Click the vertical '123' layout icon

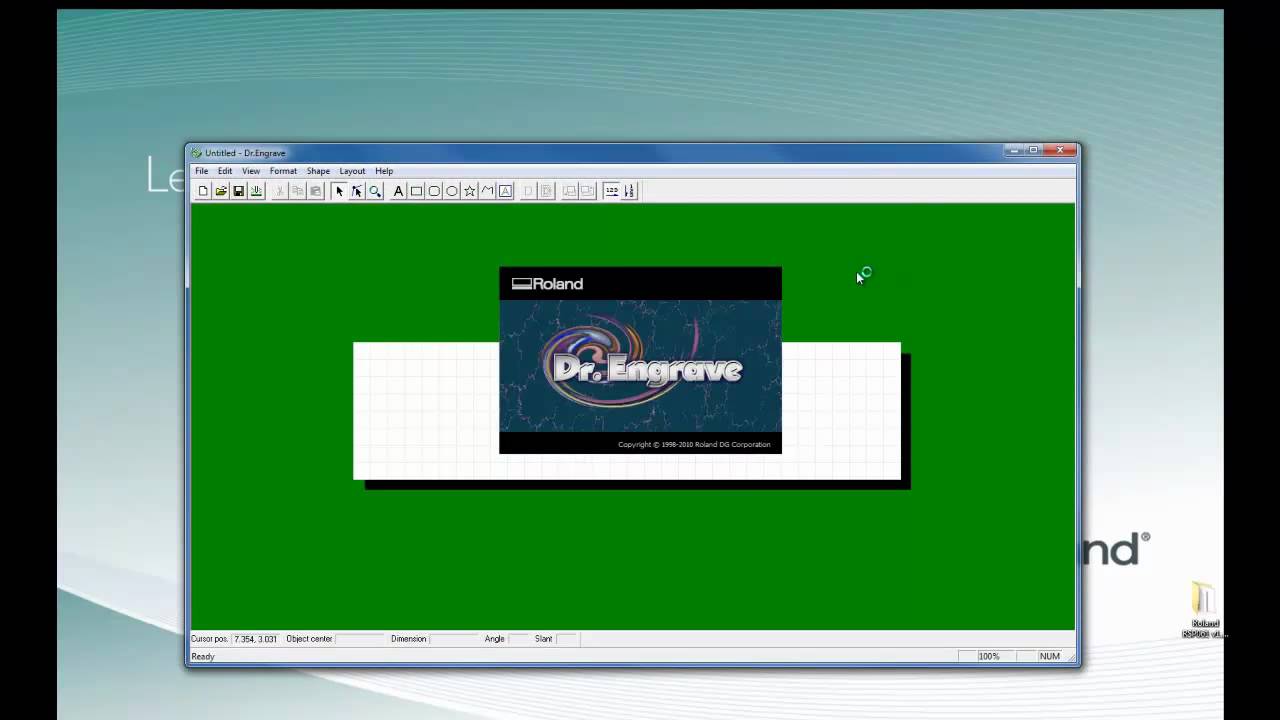point(629,191)
